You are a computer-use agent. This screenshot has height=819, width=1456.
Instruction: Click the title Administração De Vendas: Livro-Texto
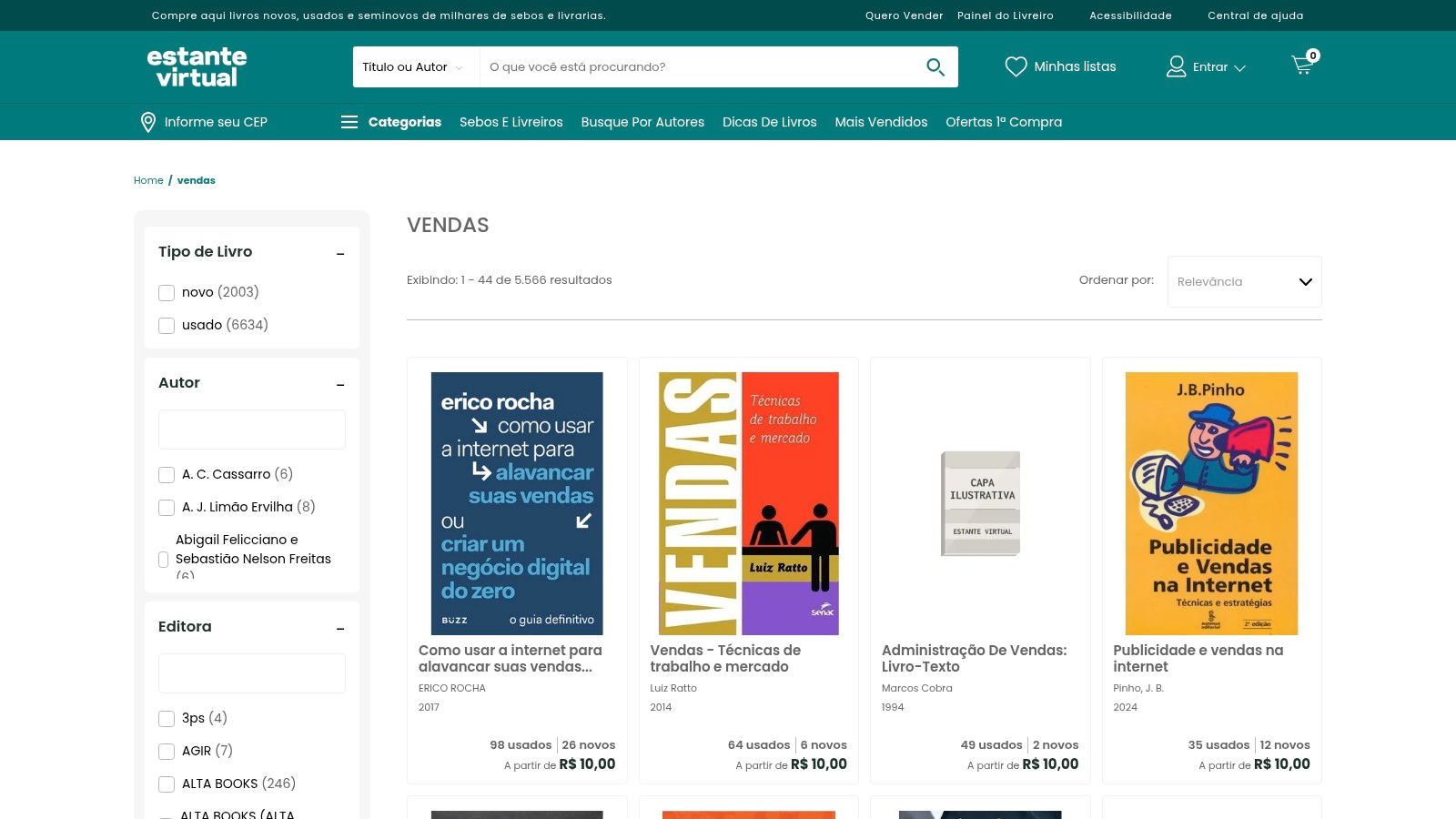coord(974,659)
